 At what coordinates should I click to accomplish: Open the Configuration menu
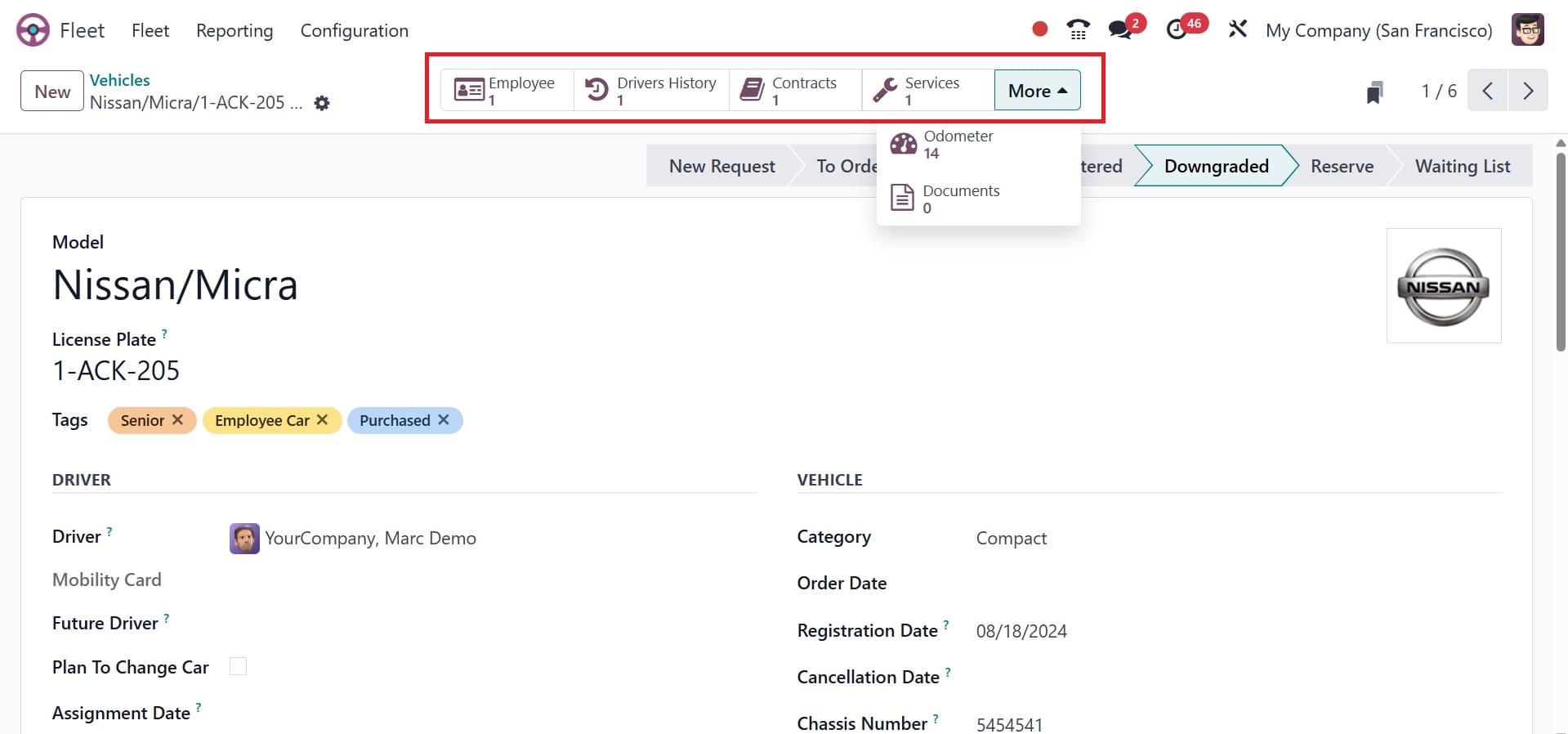pos(355,30)
